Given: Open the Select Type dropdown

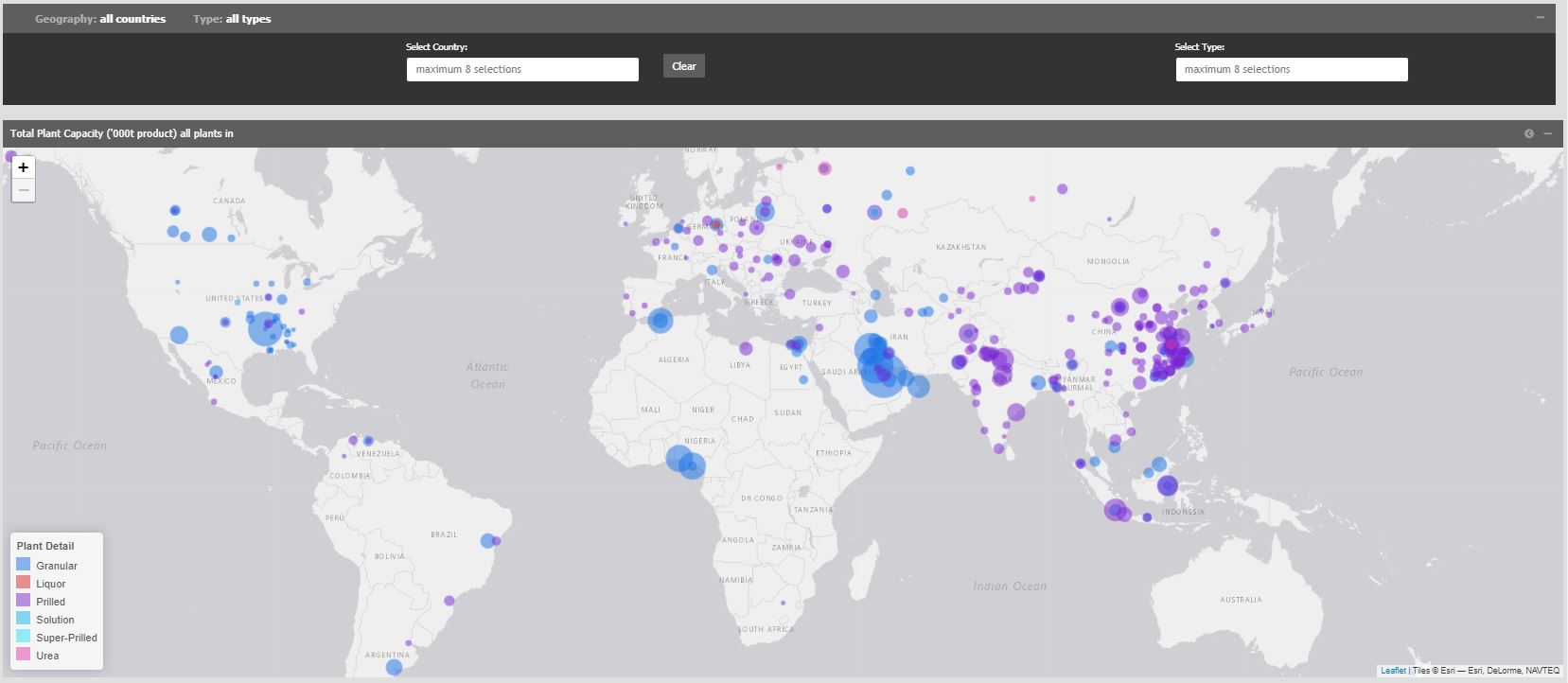Looking at the screenshot, I should [x=1291, y=69].
